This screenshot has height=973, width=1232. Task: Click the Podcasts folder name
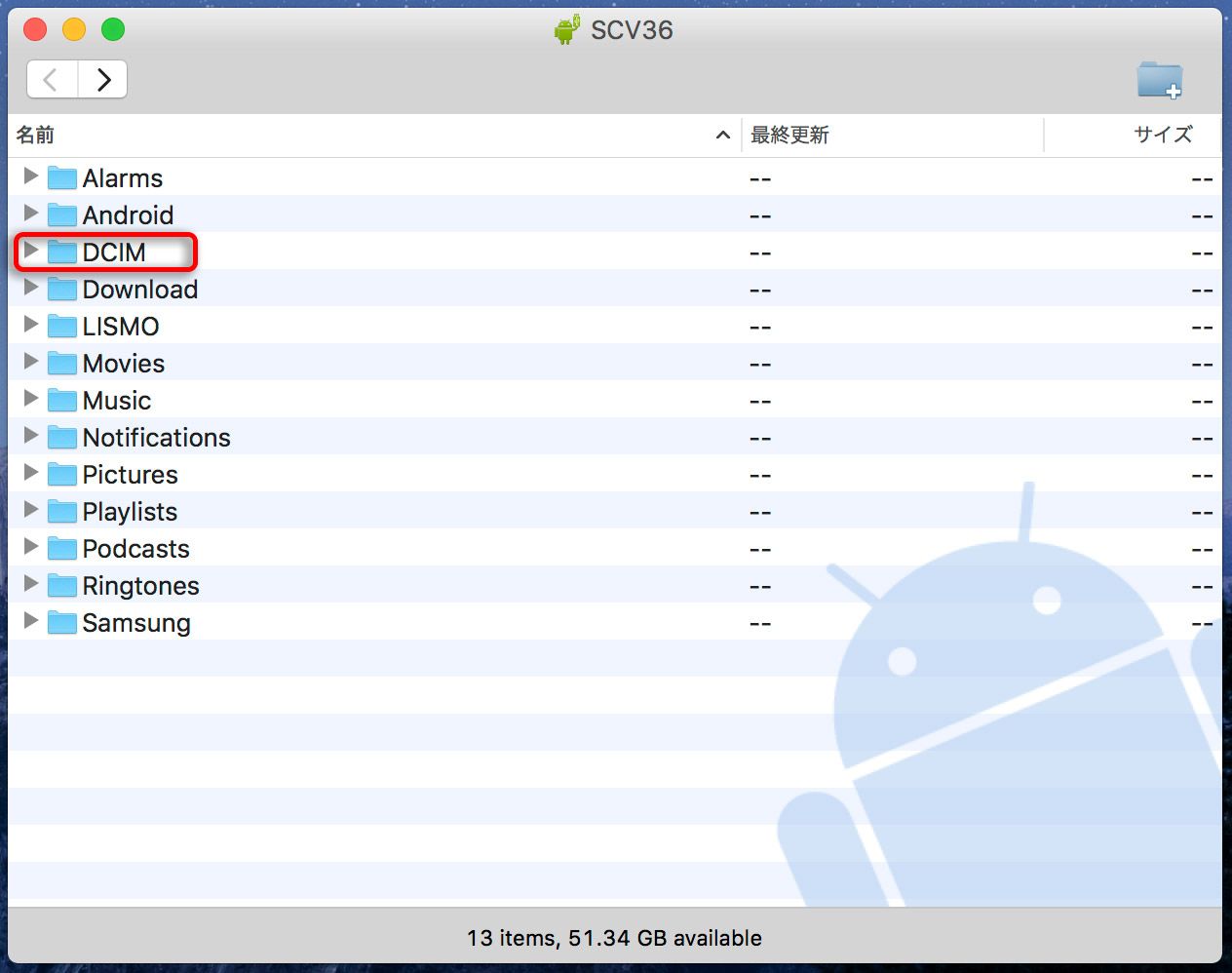point(136,549)
